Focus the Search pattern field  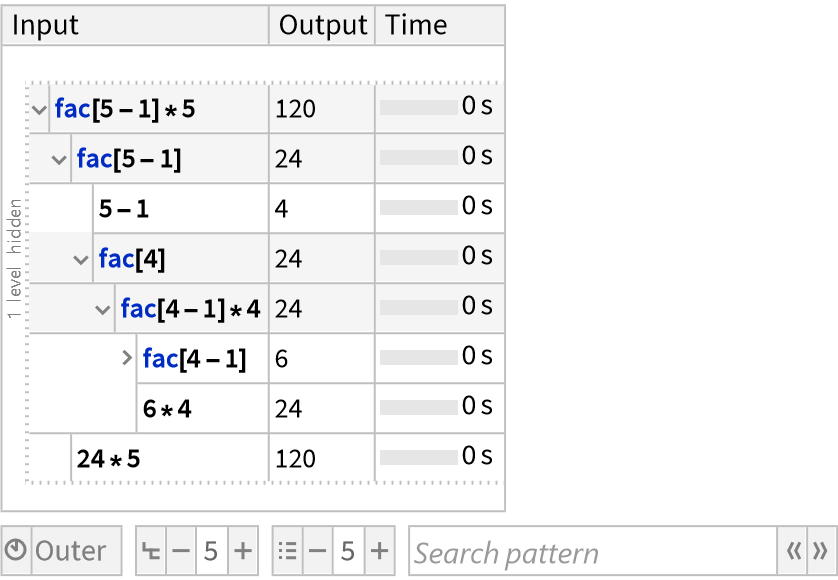[x=592, y=552]
